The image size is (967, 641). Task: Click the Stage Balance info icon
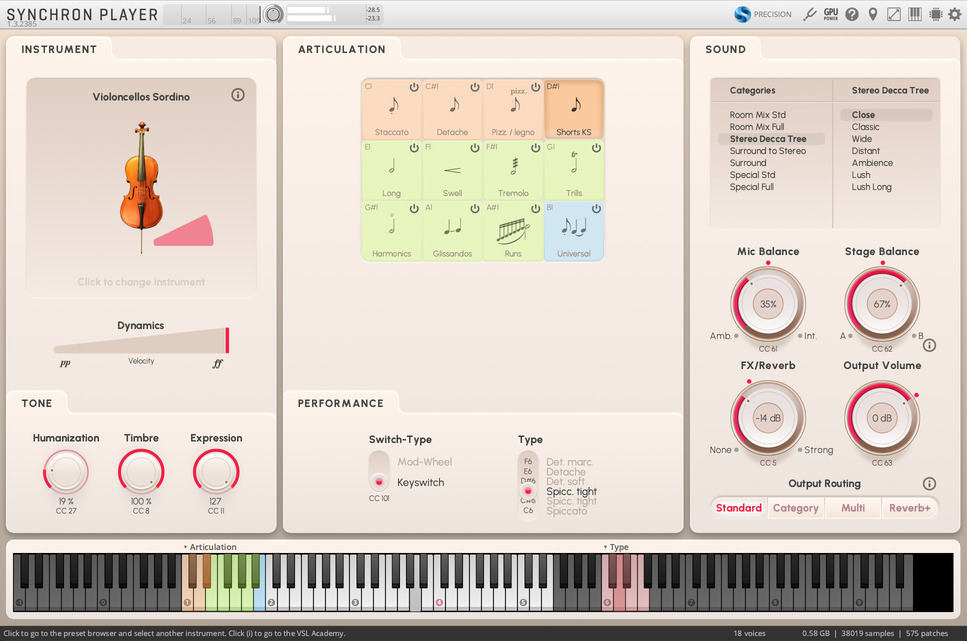929,345
